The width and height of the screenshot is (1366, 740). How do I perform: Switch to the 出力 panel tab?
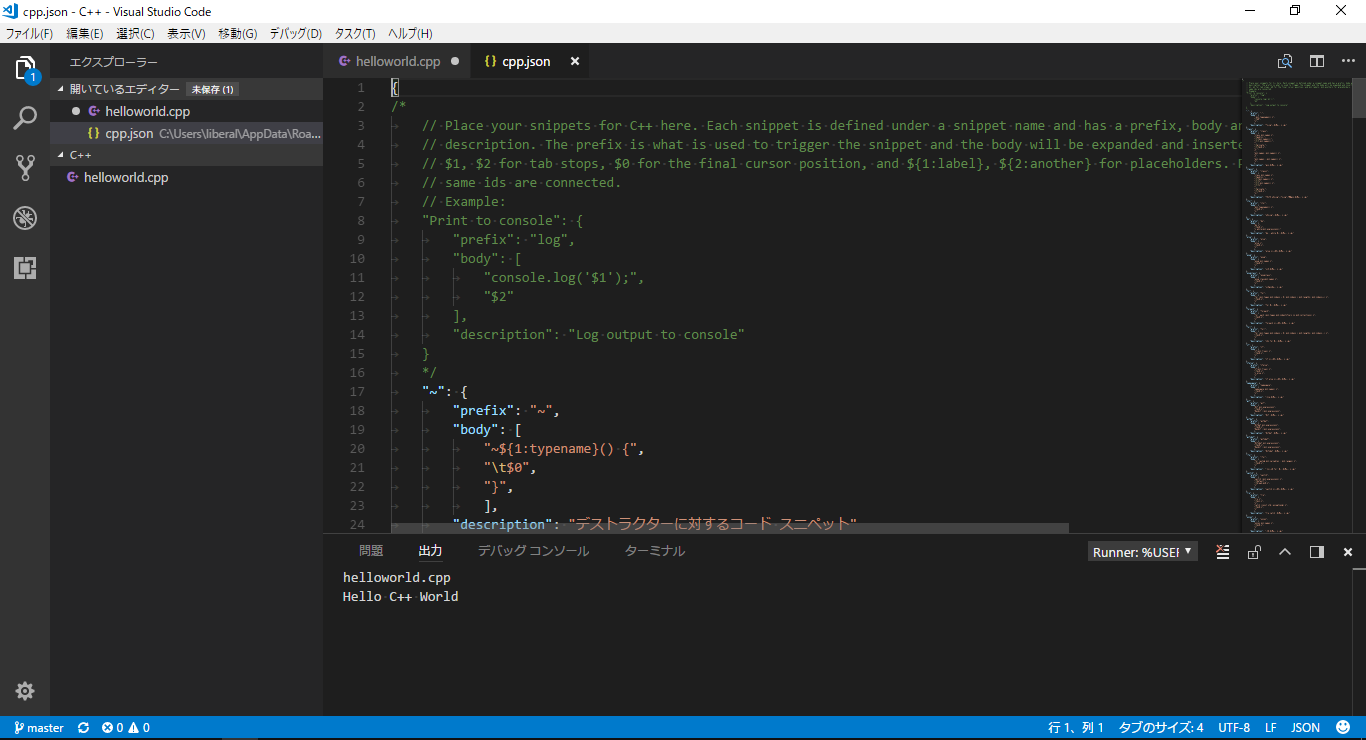click(x=430, y=551)
